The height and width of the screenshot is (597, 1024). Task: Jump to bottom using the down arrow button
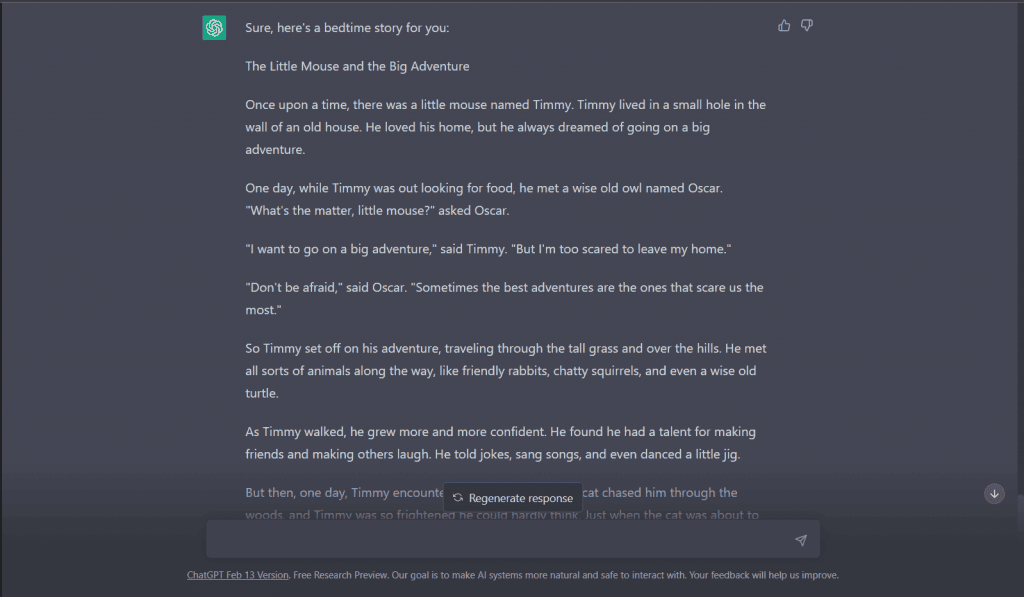pyautogui.click(x=994, y=494)
